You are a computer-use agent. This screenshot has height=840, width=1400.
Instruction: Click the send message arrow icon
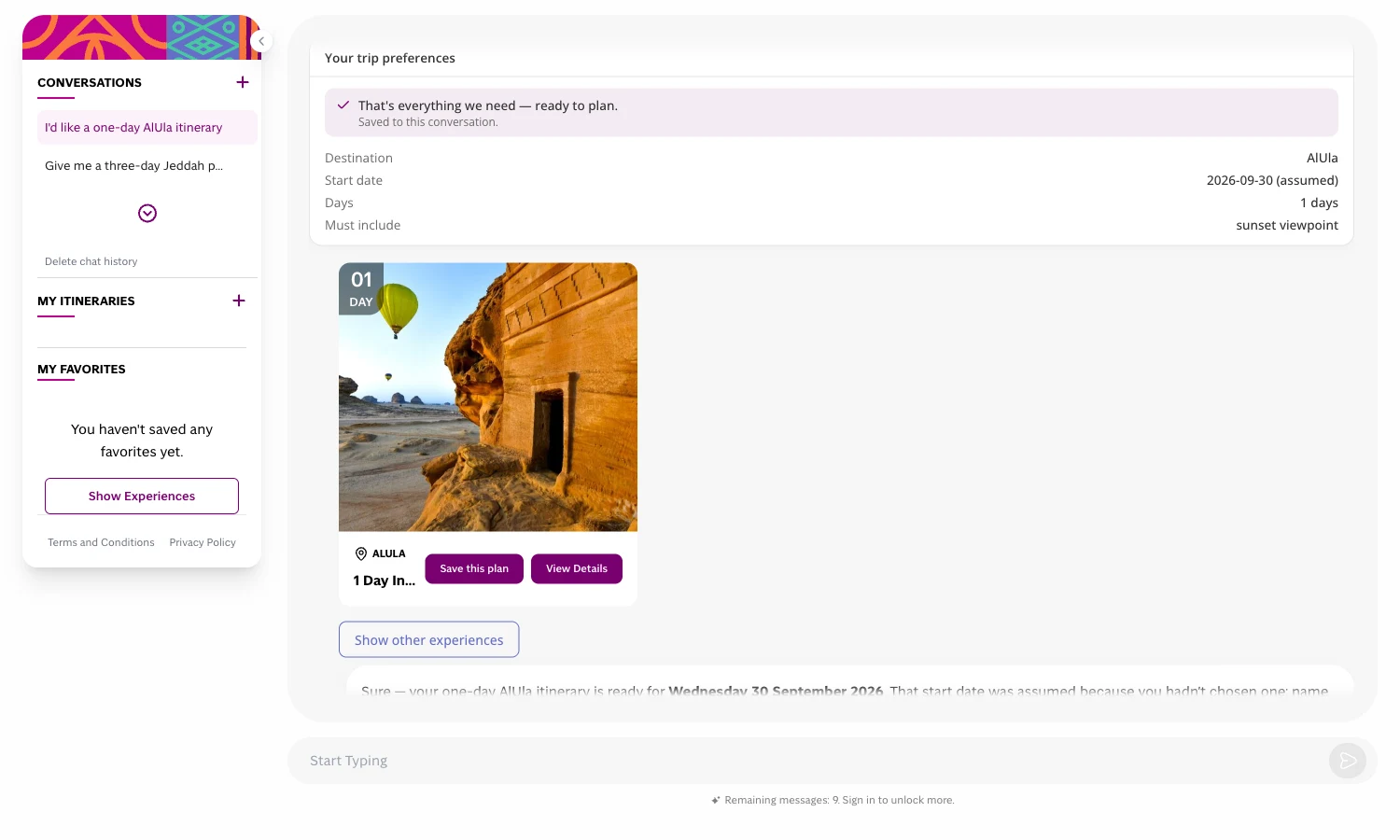click(x=1348, y=761)
